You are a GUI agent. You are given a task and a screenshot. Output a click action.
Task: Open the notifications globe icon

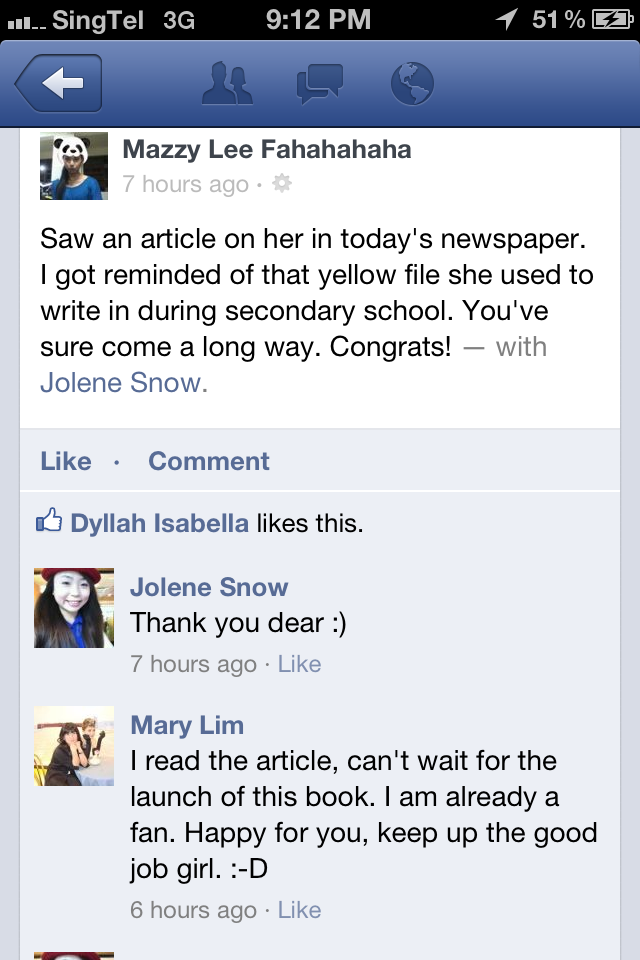click(412, 83)
